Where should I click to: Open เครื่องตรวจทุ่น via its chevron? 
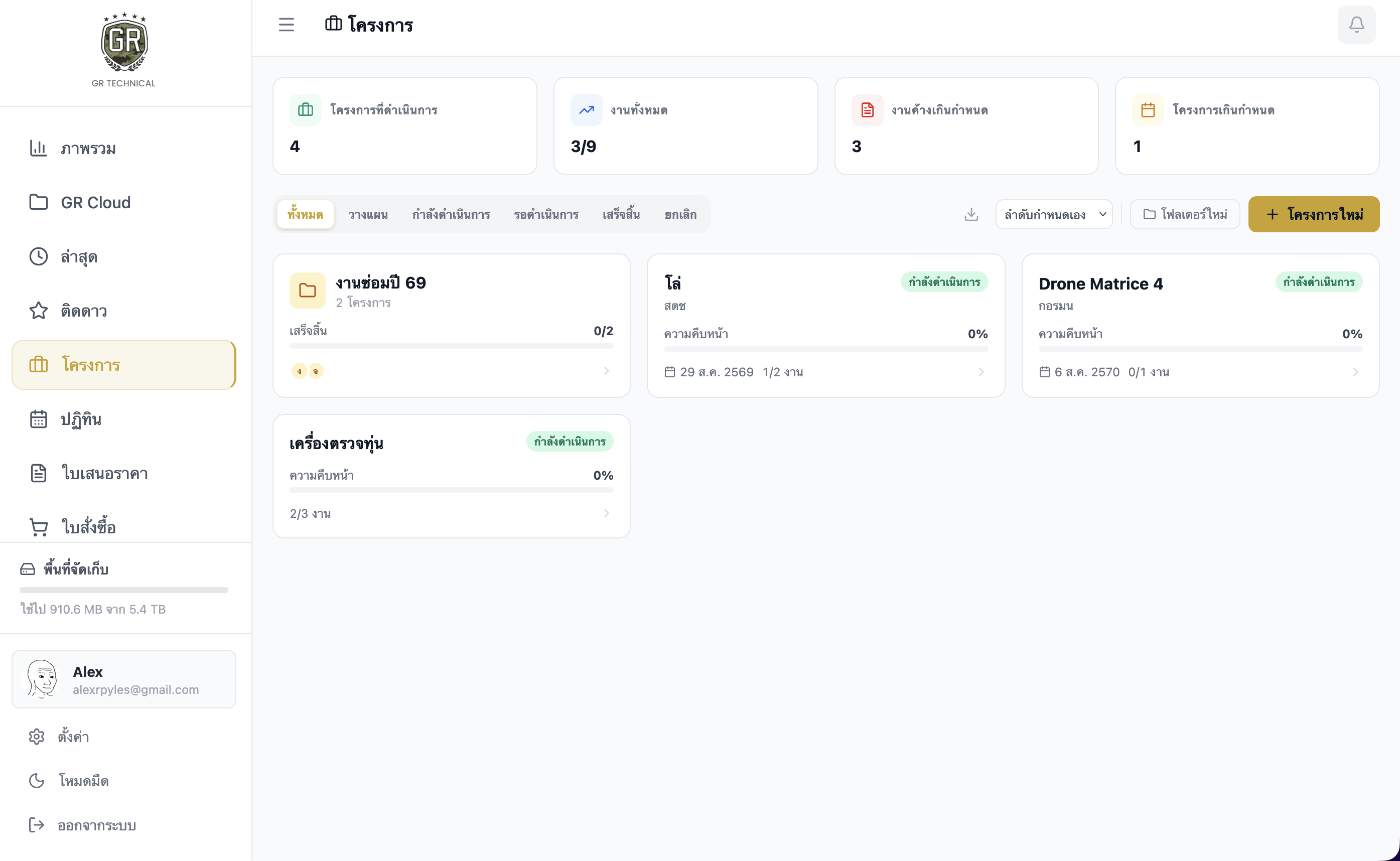point(606,513)
